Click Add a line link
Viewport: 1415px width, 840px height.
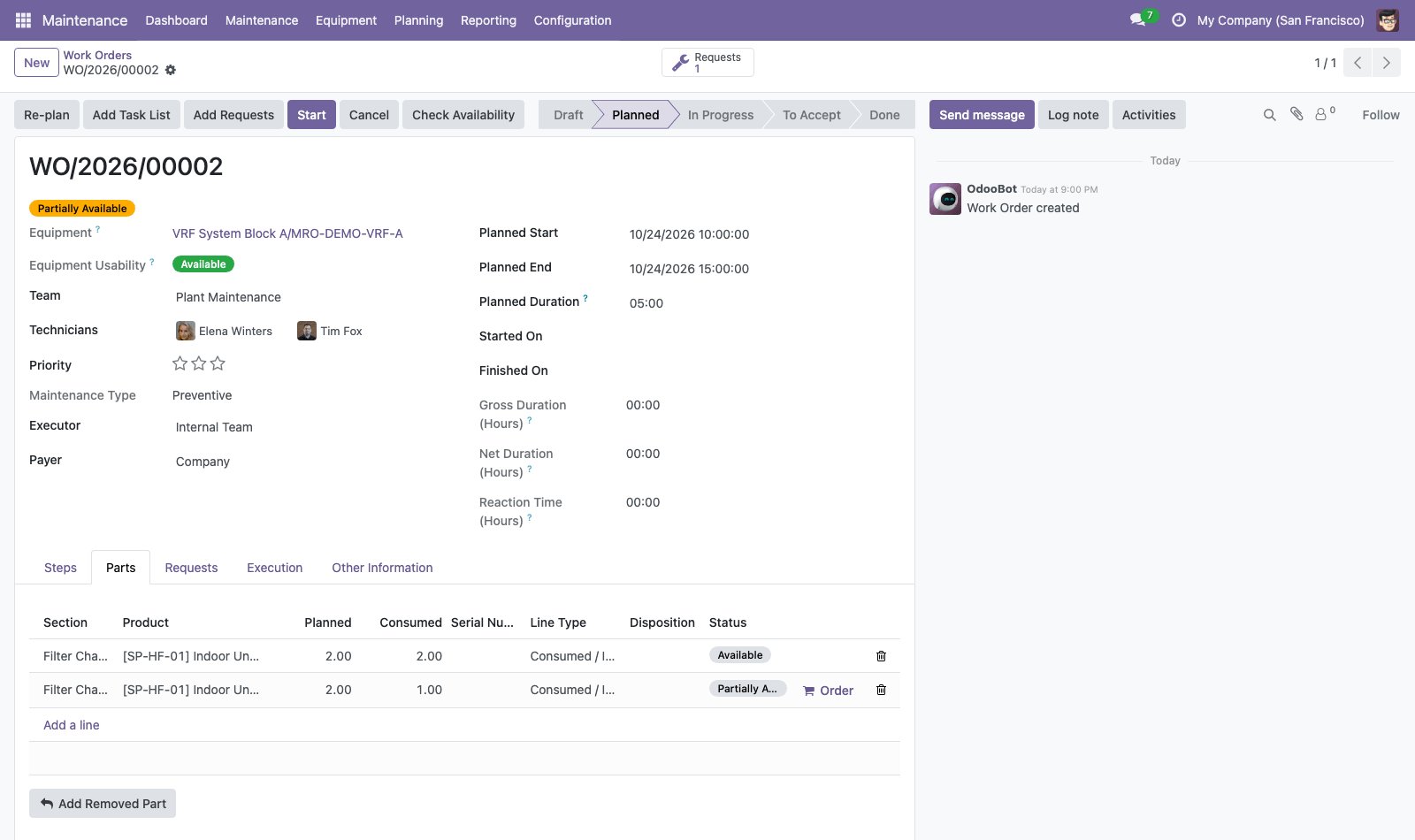72,725
